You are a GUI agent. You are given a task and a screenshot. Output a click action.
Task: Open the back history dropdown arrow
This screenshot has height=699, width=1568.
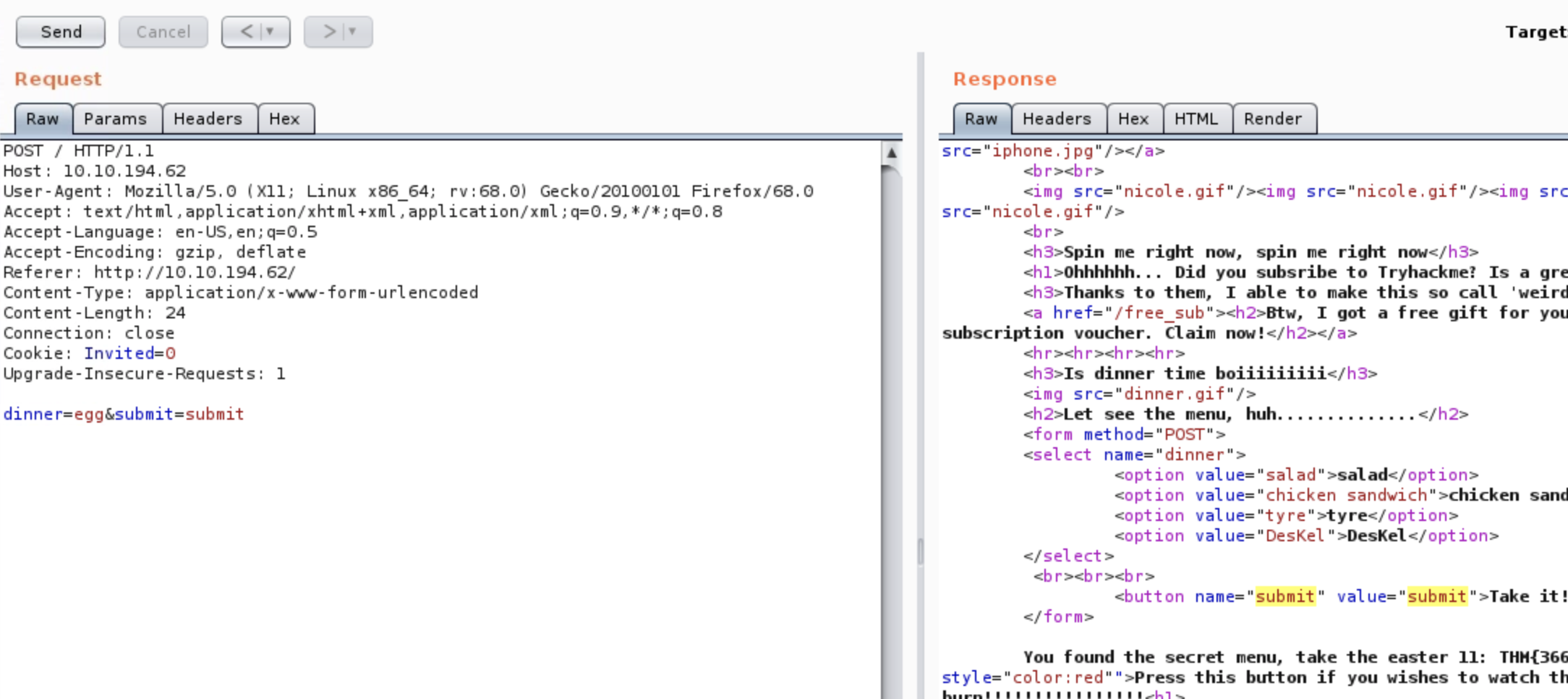pos(270,32)
